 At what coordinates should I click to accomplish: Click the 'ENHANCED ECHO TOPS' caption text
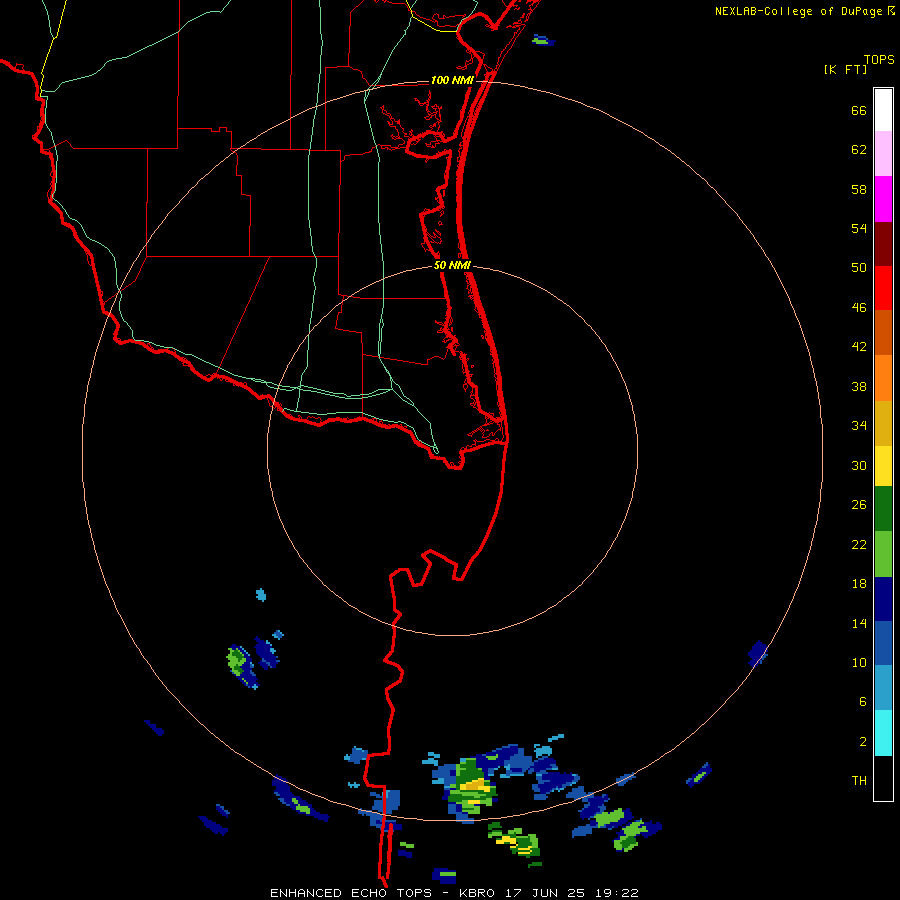click(351, 893)
